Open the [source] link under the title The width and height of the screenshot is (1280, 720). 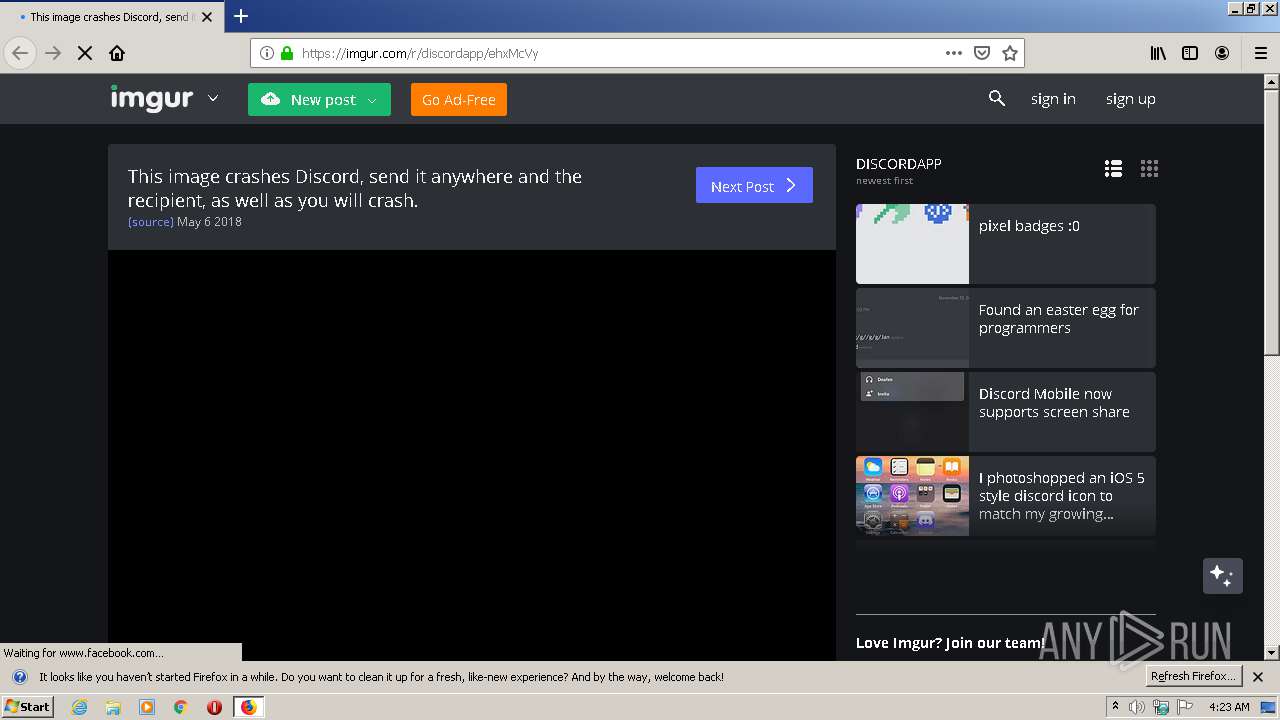(150, 222)
